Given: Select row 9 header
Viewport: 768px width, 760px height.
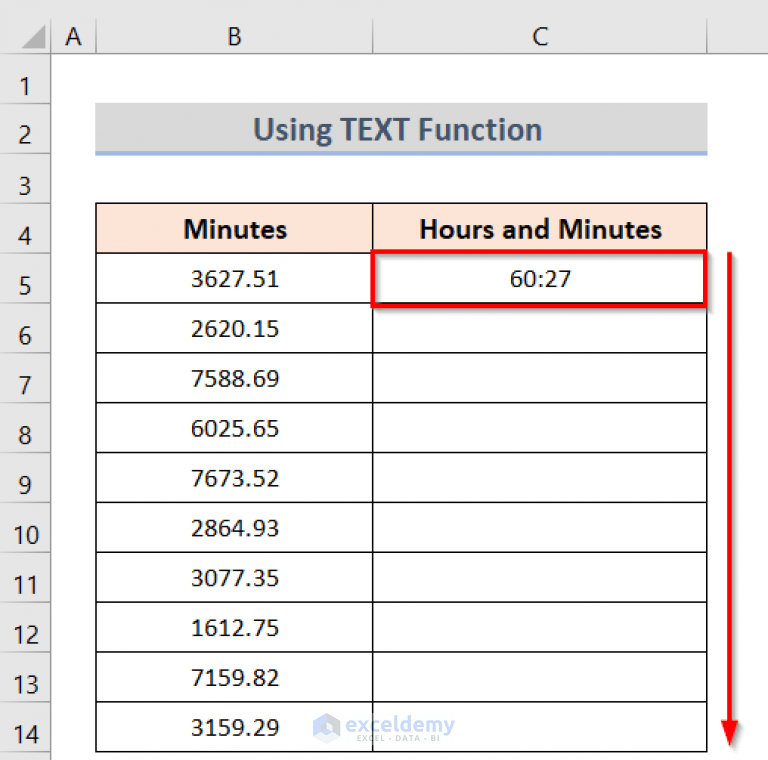Looking at the screenshot, I should pos(25,478).
